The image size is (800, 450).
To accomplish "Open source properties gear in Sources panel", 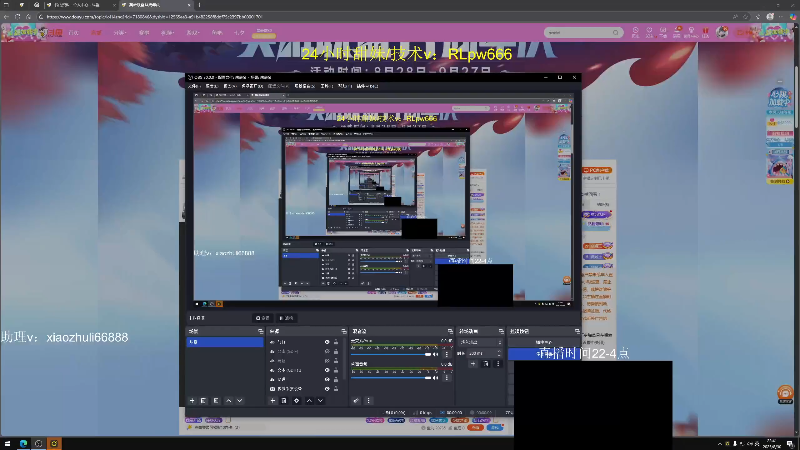I will click(296, 401).
